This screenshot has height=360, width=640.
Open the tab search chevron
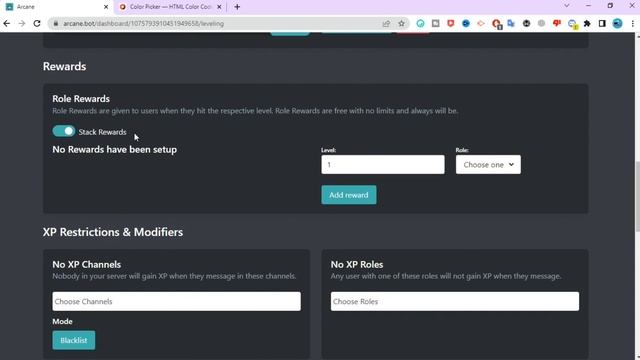(567, 6)
